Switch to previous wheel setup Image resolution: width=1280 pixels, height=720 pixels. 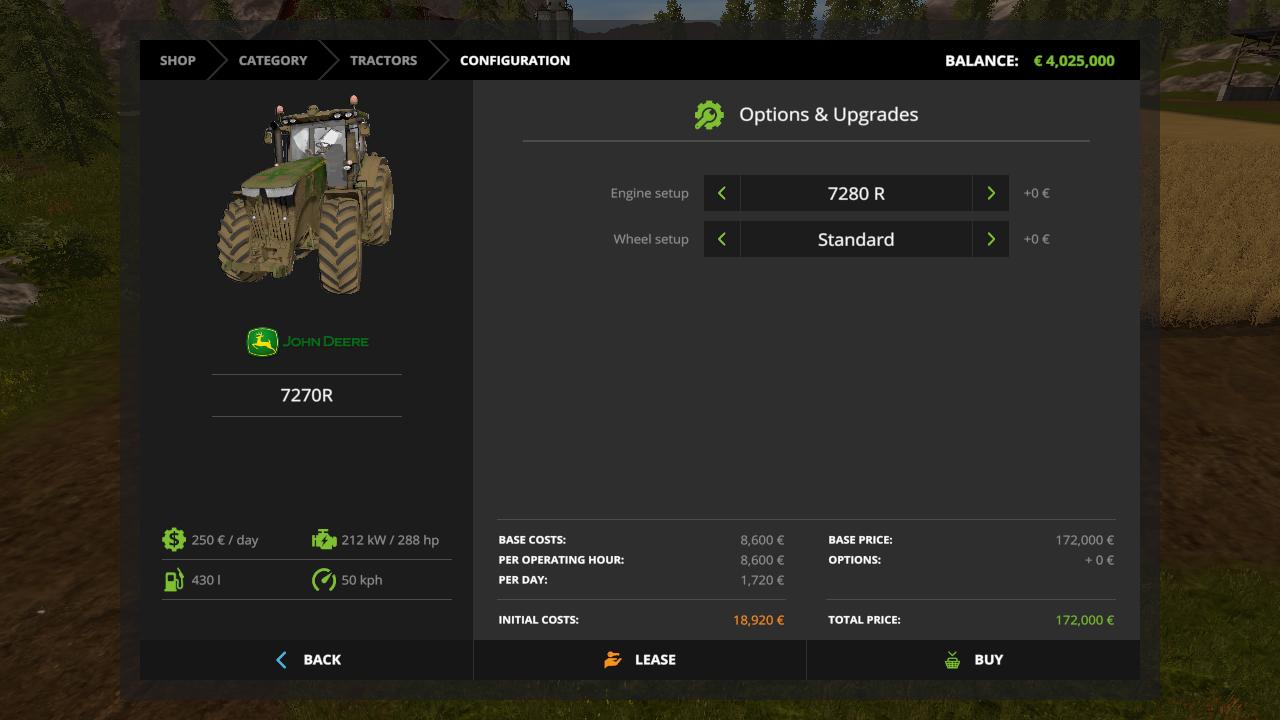tap(722, 239)
